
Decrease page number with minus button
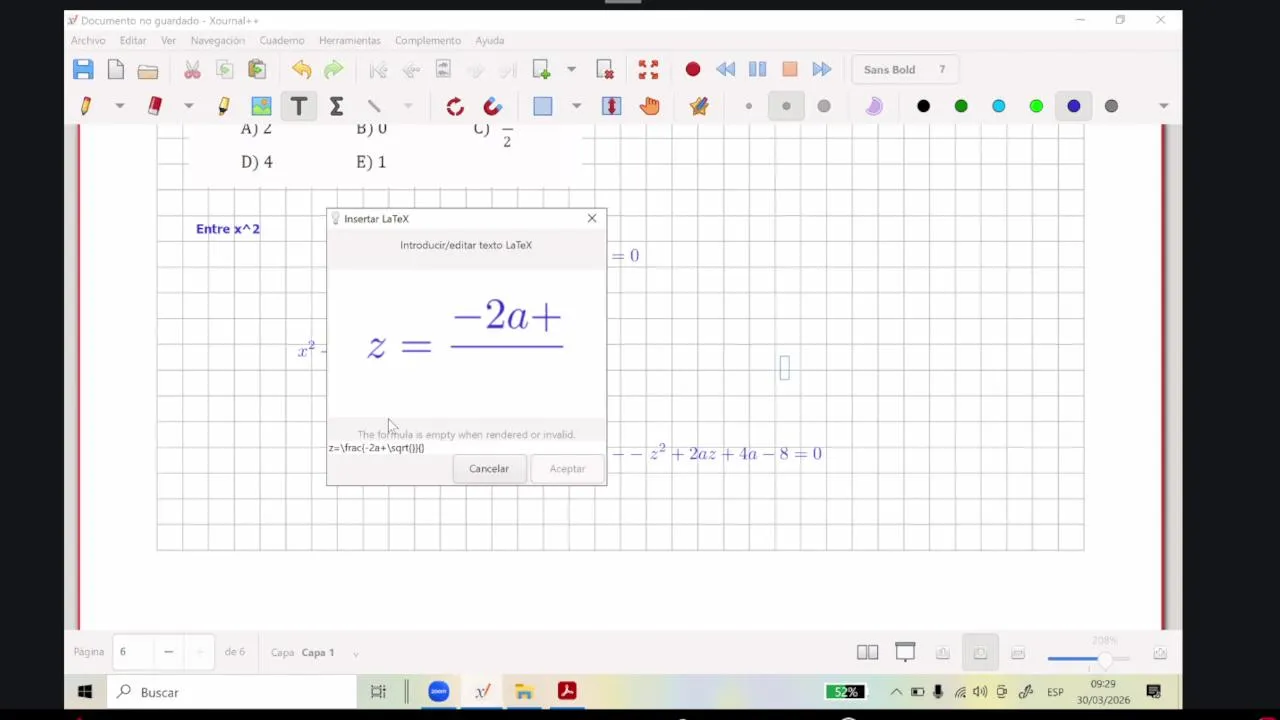tap(168, 652)
